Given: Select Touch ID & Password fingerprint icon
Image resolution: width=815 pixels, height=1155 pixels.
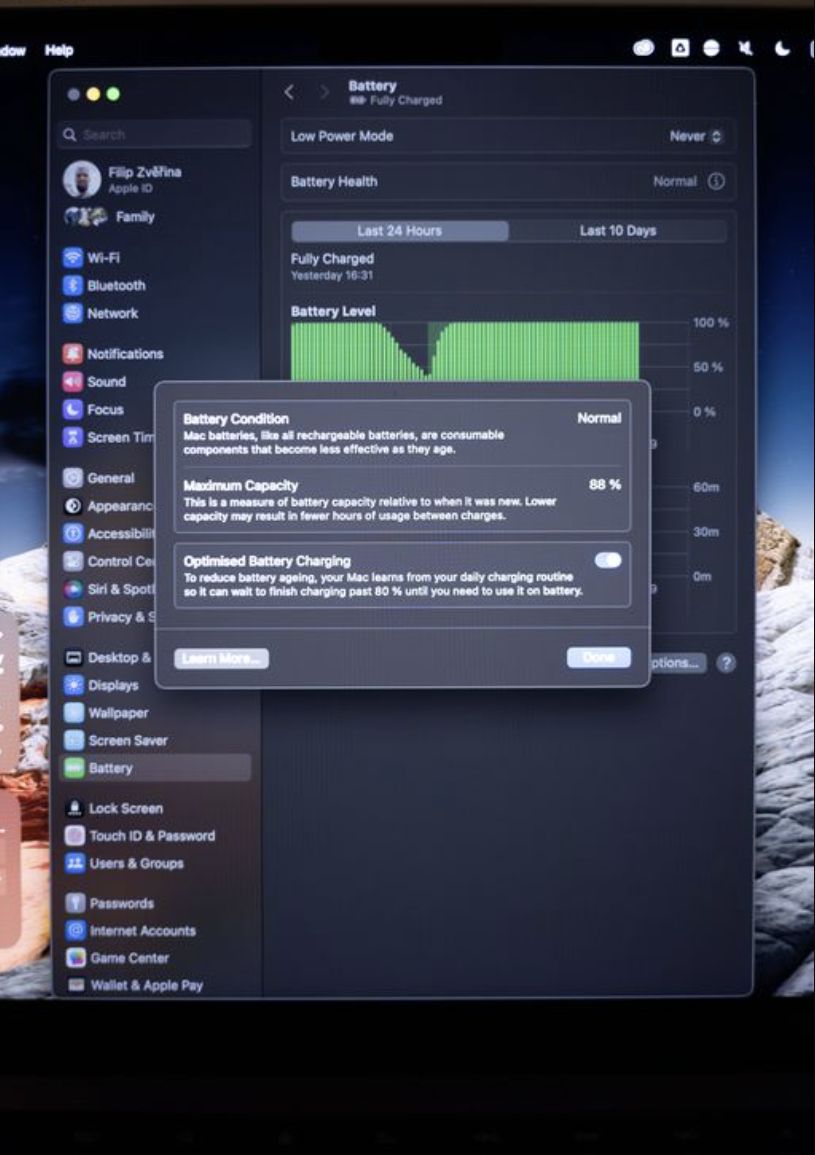Looking at the screenshot, I should pos(74,835).
